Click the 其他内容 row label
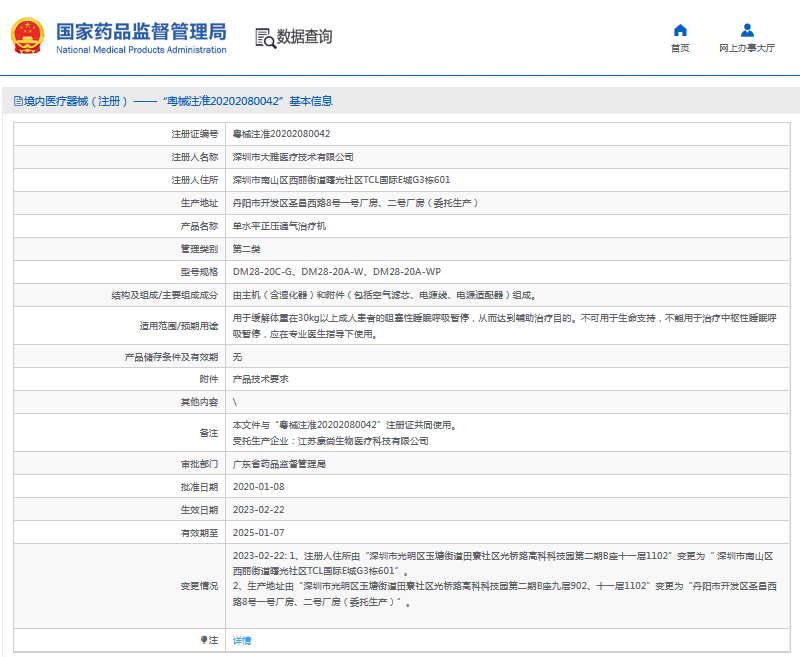 coord(199,402)
